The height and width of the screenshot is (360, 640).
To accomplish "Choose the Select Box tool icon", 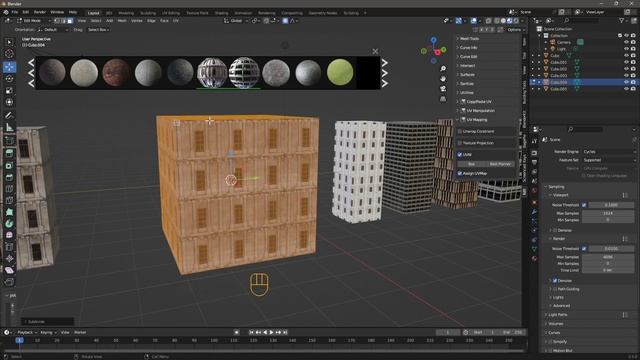I will pos(9,42).
